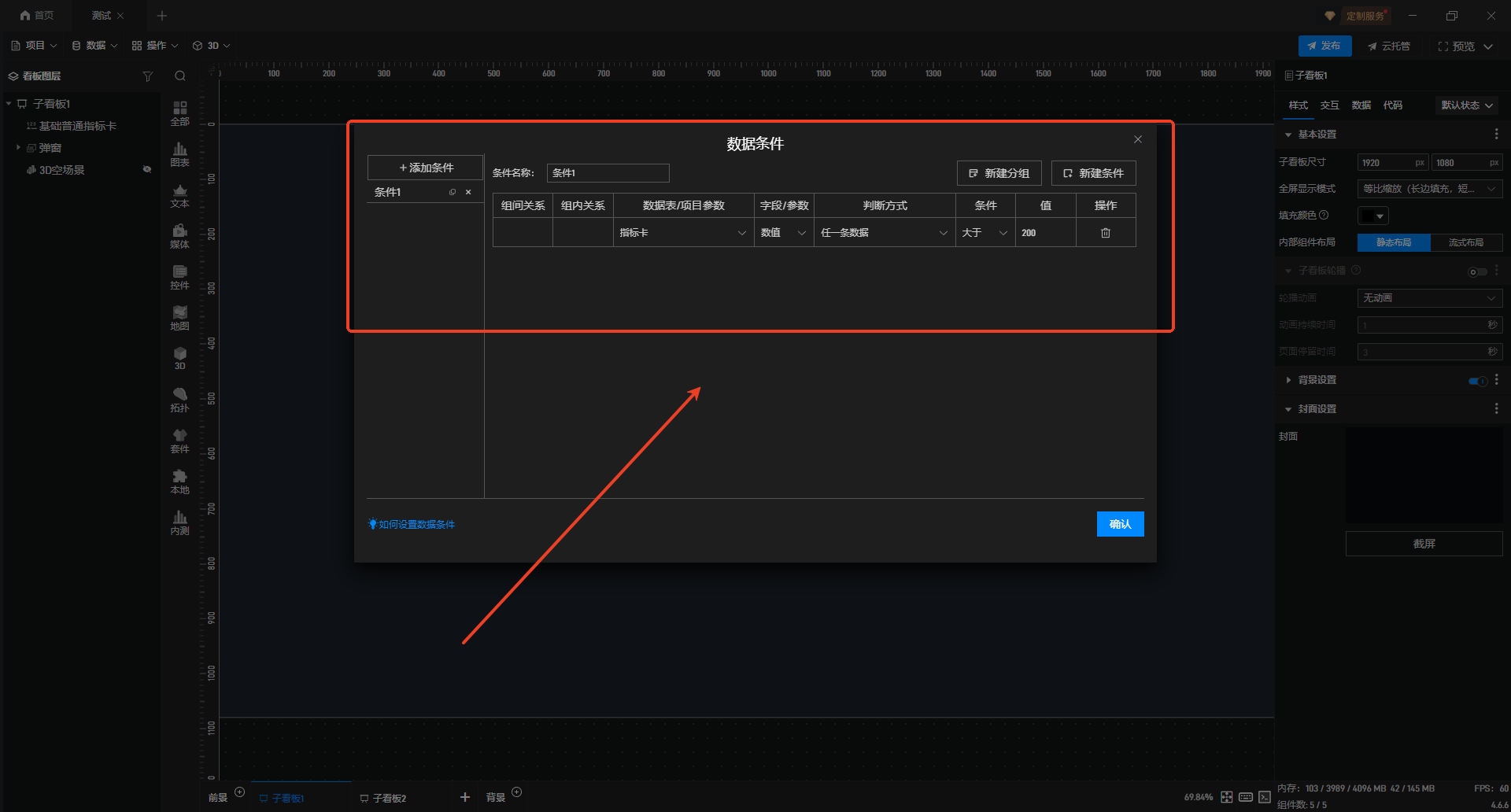Select the 媒体 media components category

(179, 236)
